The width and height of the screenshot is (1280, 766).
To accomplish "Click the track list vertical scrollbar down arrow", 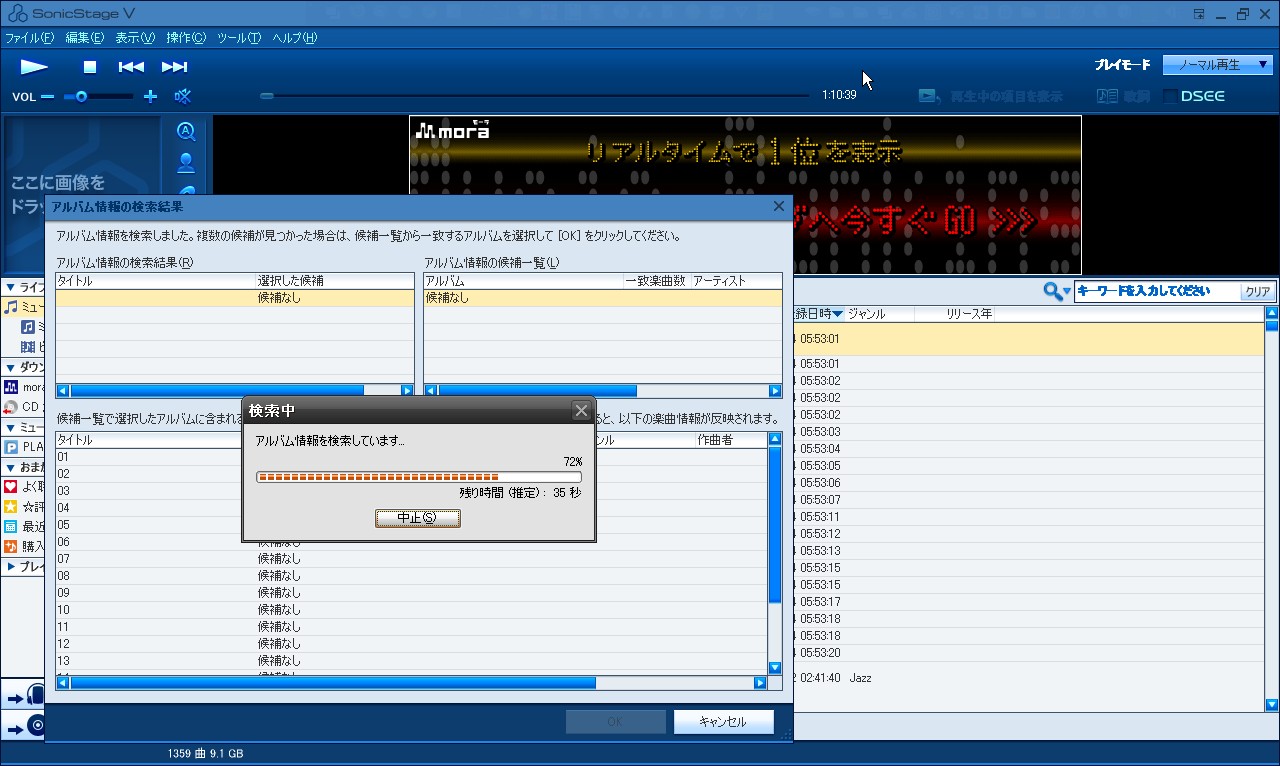I will tap(774, 668).
